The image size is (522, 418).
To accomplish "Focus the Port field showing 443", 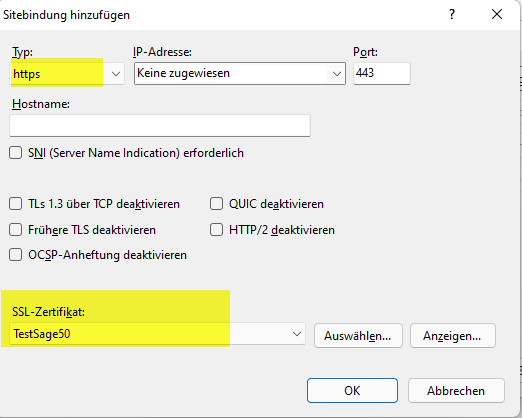I will (382, 73).
